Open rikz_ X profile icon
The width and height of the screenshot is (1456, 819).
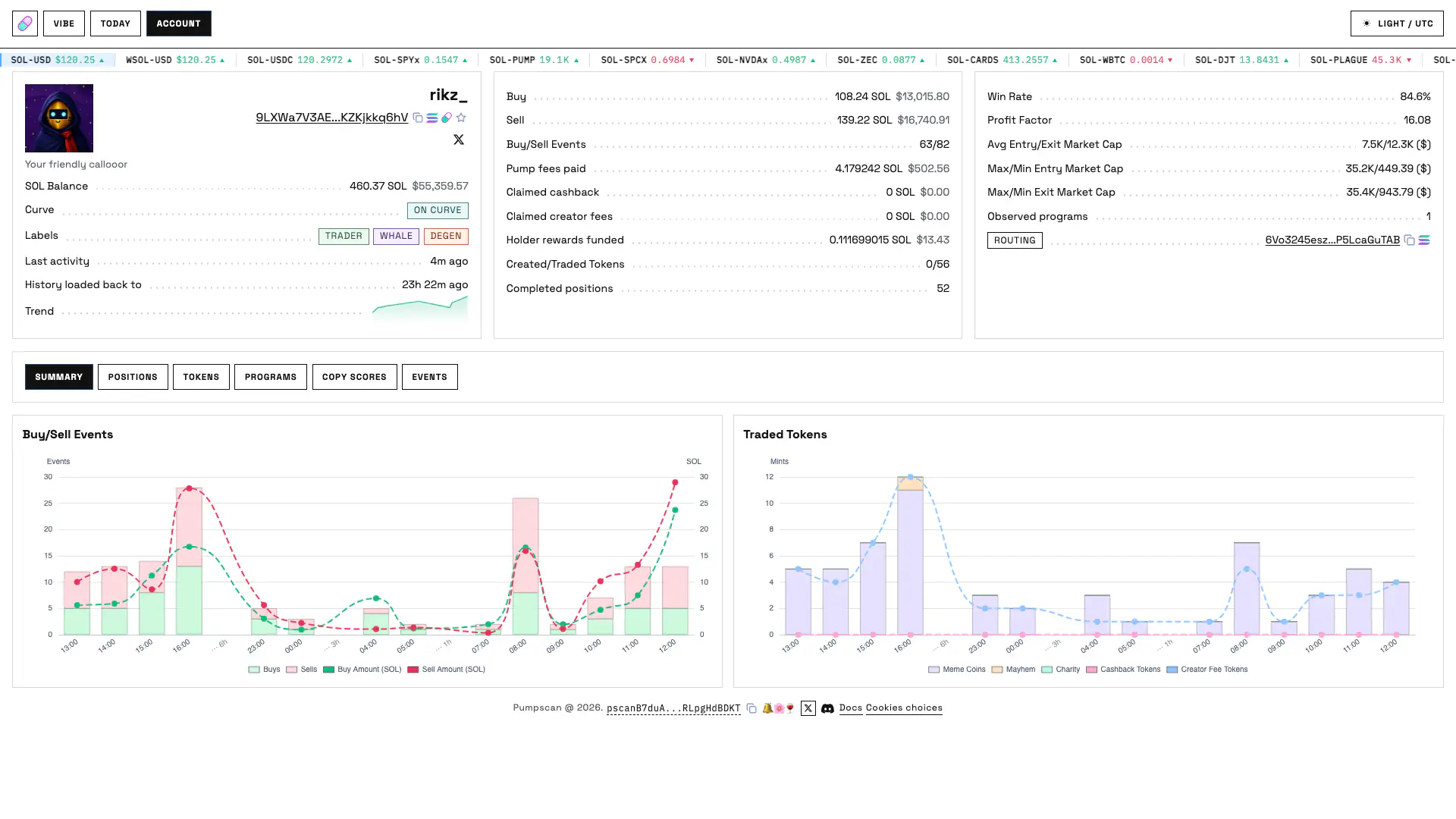click(459, 140)
